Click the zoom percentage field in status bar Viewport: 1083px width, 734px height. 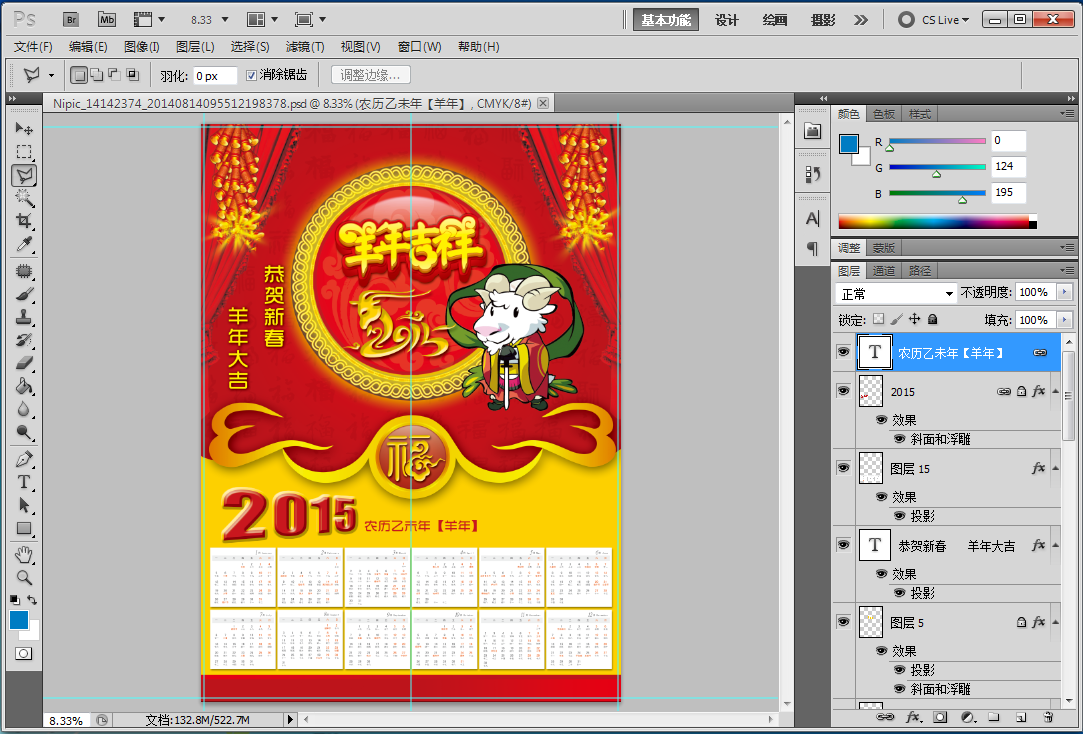tap(66, 720)
